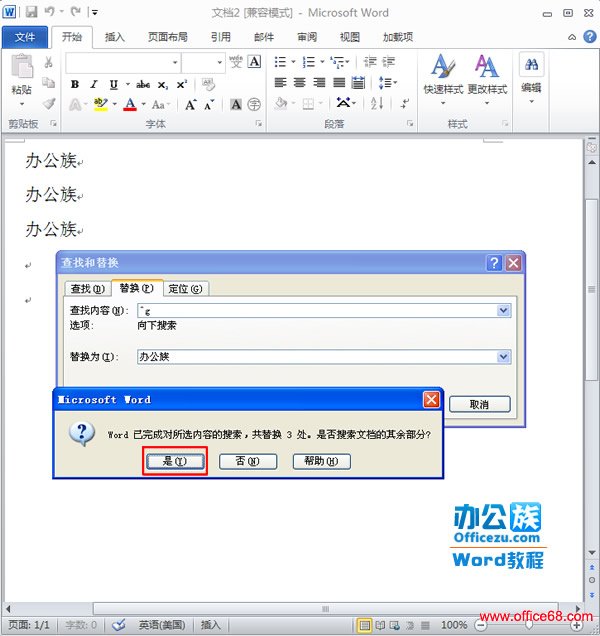Image resolution: width=600 pixels, height=636 pixels.
Task: Click the 是(Y) button
Action: tap(175, 461)
